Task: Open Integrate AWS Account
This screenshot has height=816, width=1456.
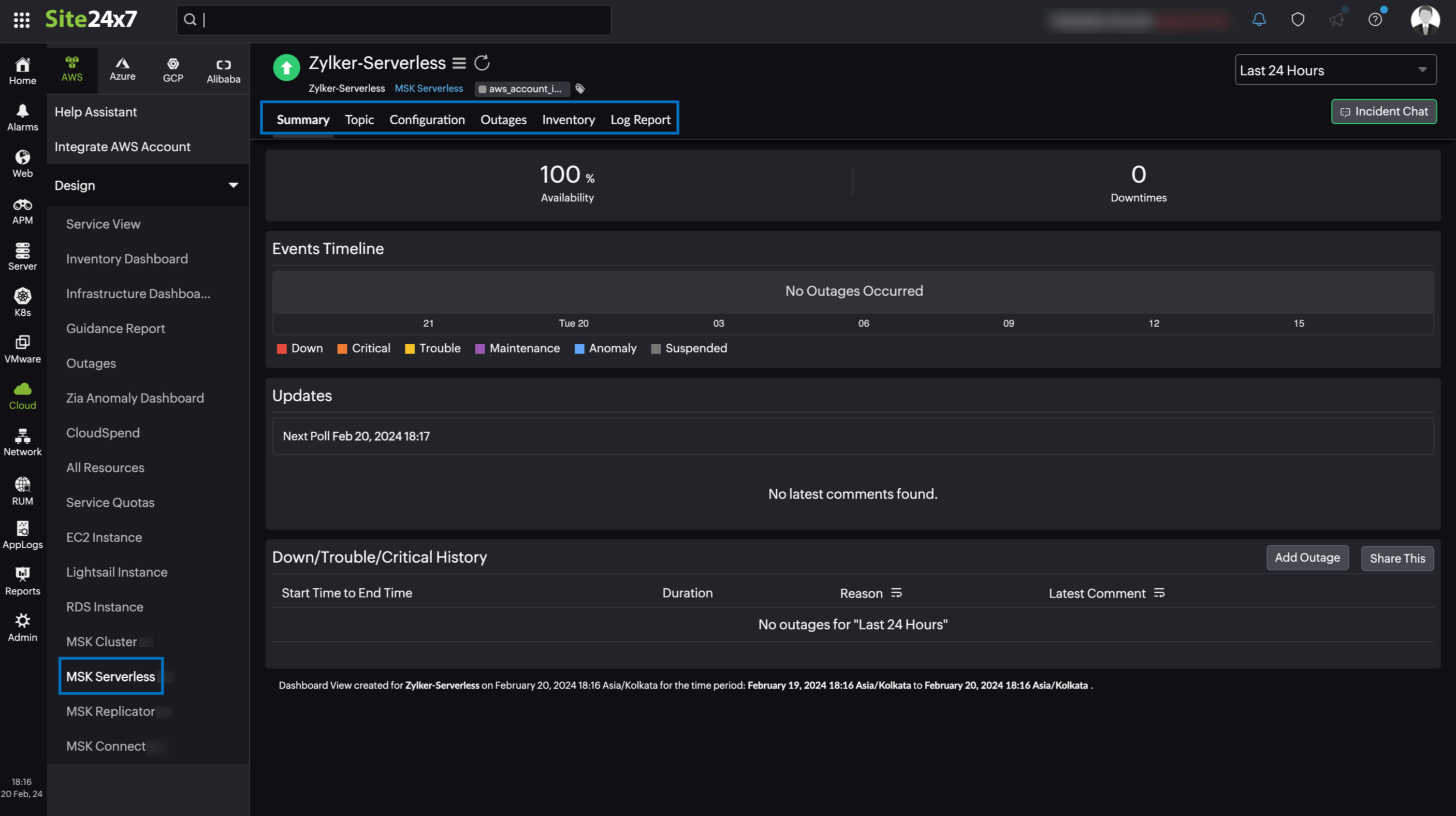Action: tap(122, 146)
